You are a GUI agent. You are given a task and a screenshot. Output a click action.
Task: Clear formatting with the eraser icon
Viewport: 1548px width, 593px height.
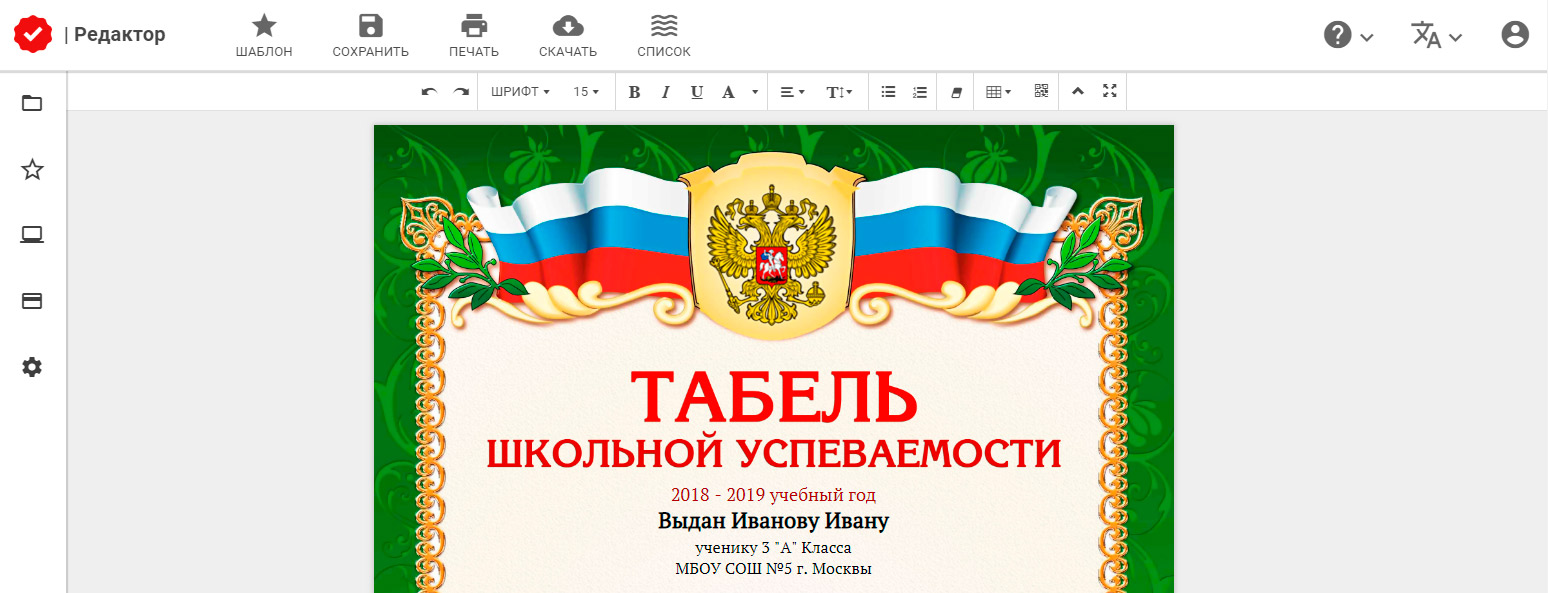coord(955,91)
